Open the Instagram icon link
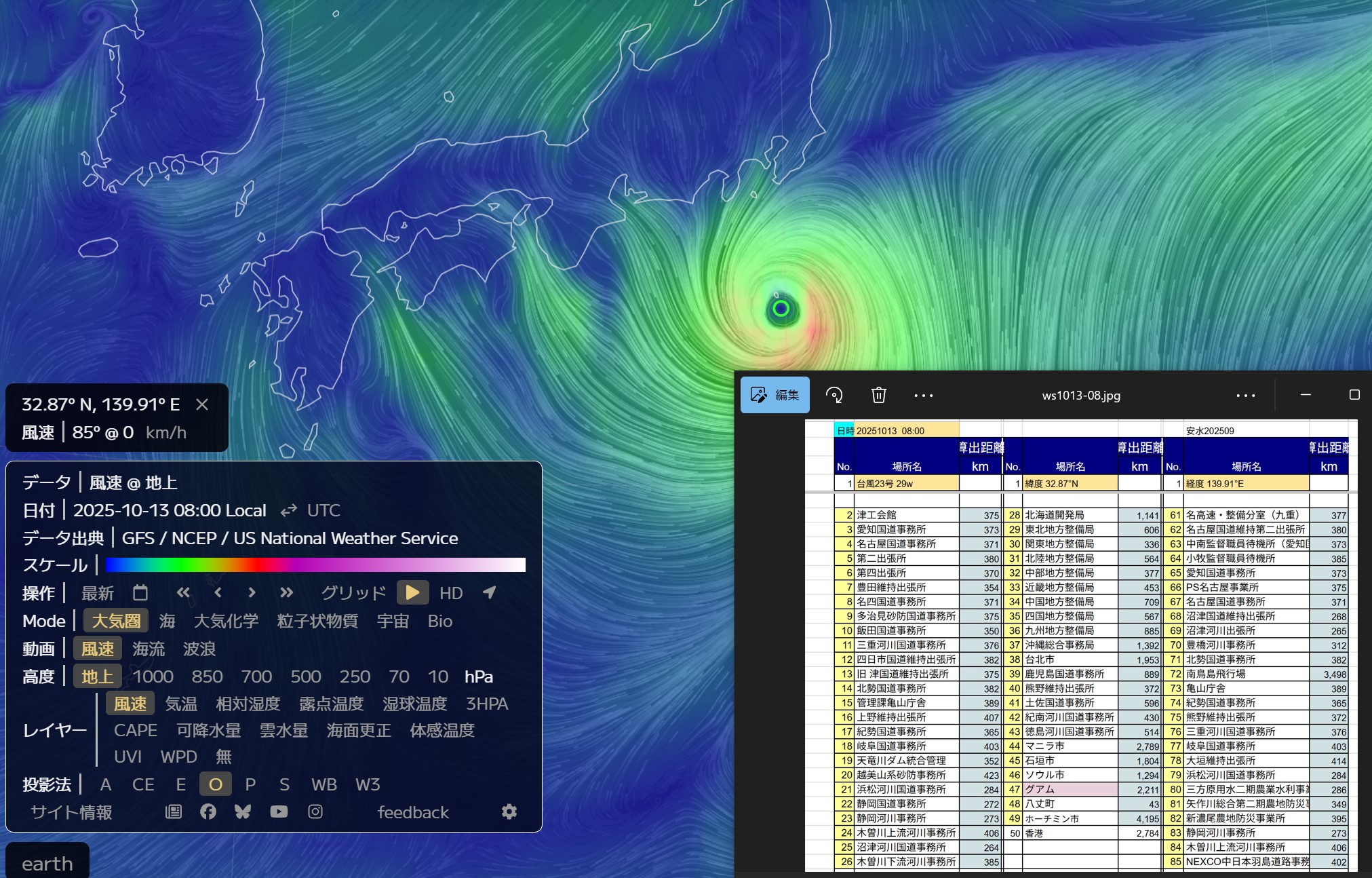 tap(315, 812)
